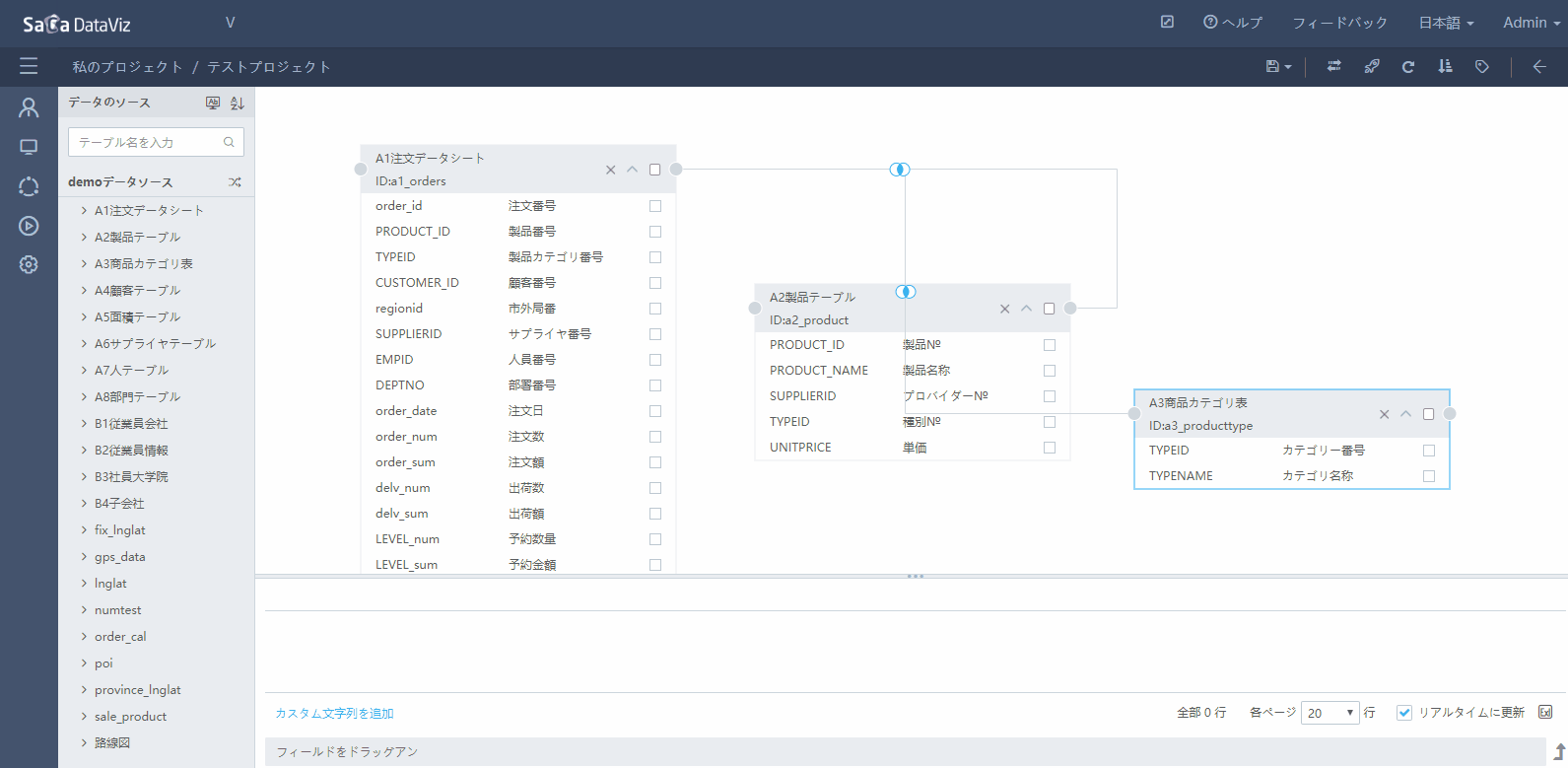The width and height of the screenshot is (1568, 768).
Task: Collapse the A1注文データシート card fields
Action: pyautogui.click(x=633, y=170)
